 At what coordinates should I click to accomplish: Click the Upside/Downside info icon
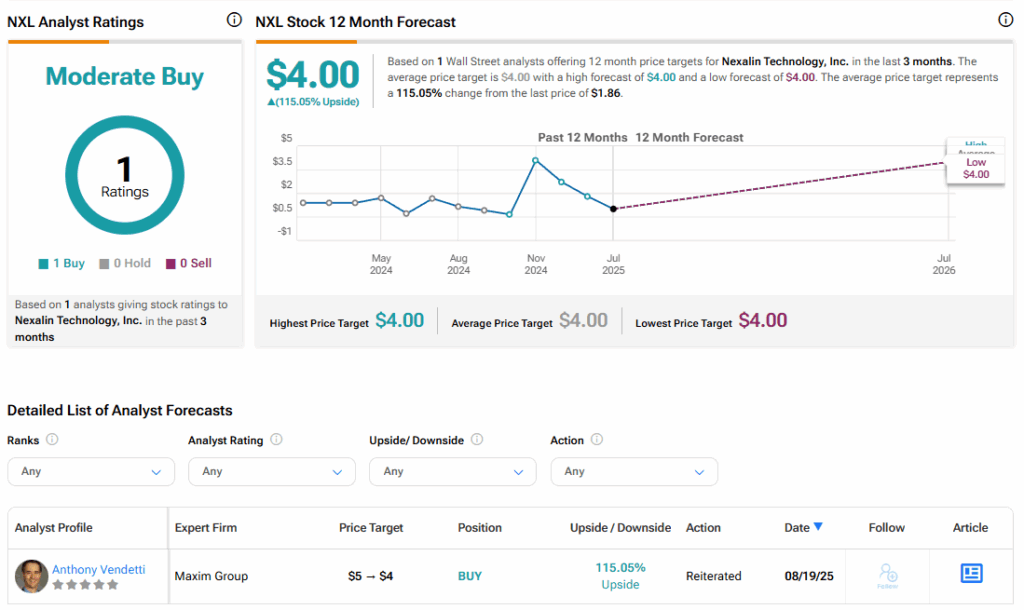point(477,439)
